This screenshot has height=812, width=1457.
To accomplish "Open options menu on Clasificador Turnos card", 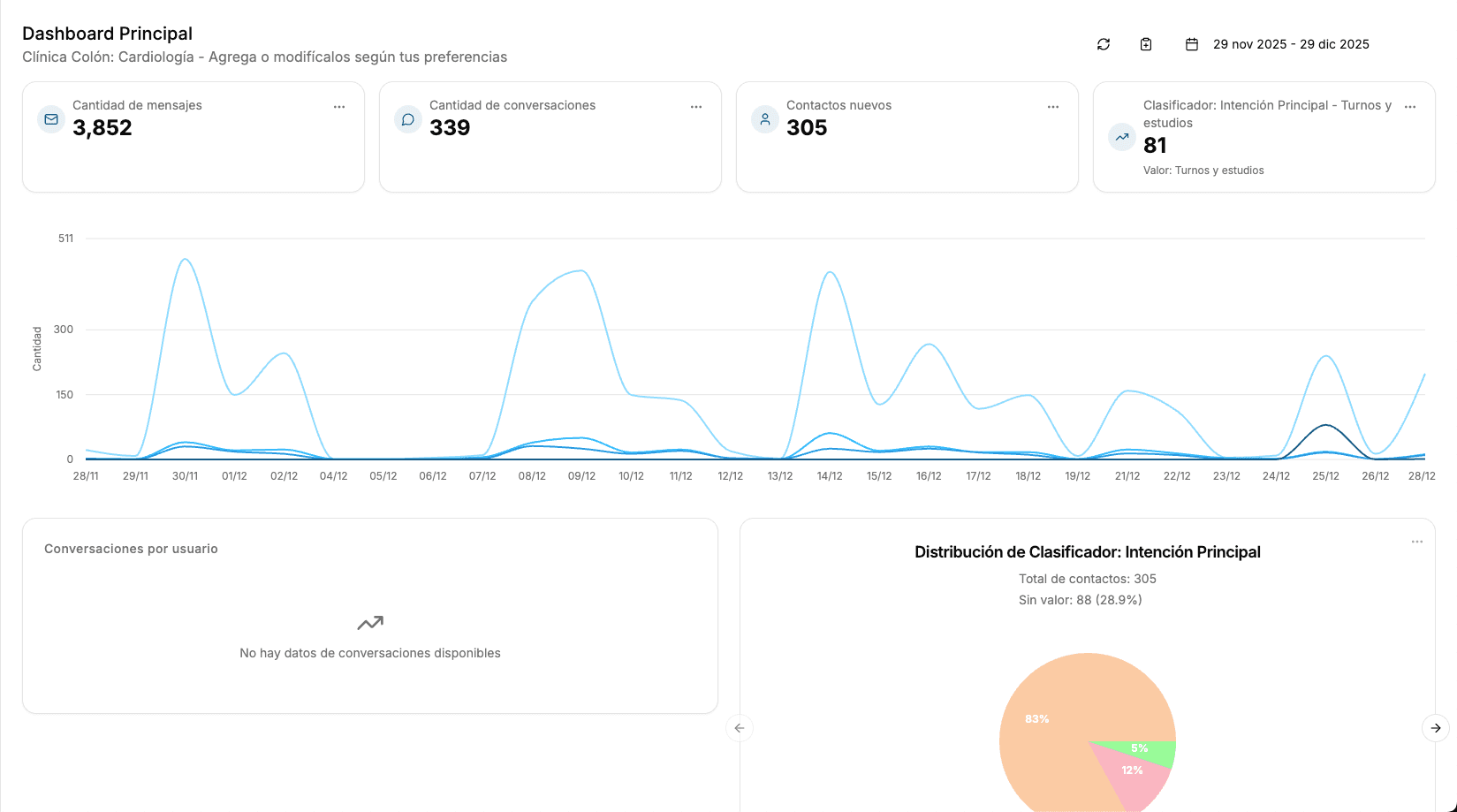I will pos(1410,106).
